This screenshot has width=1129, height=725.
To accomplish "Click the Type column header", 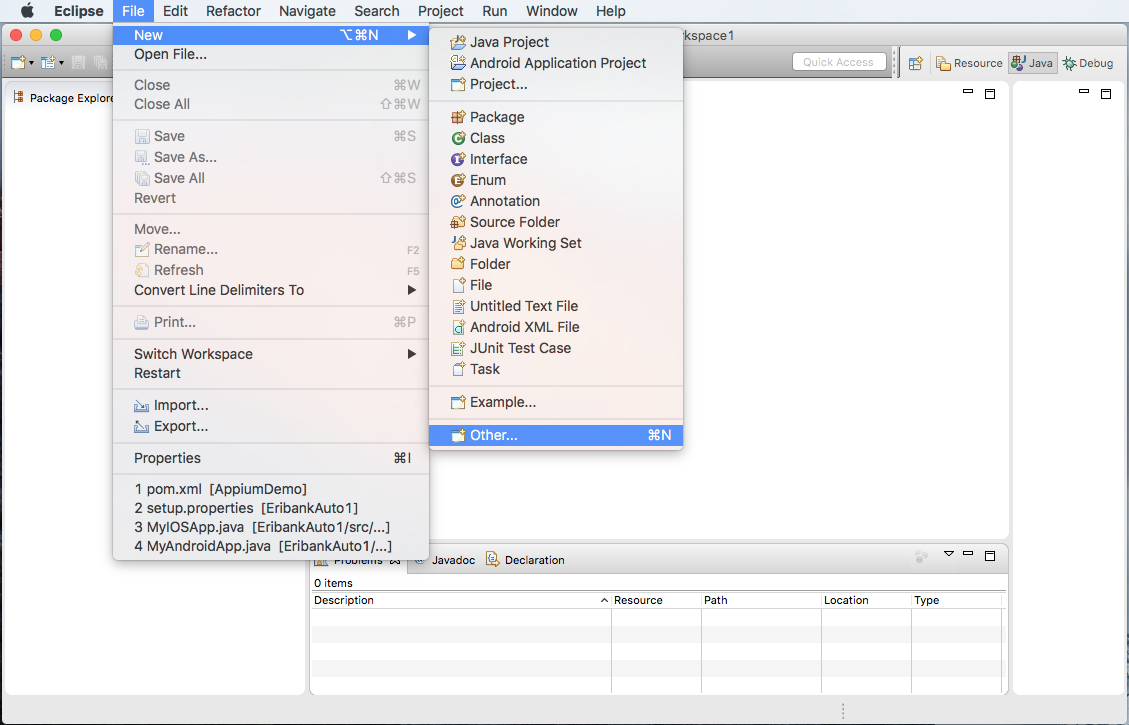I will [x=958, y=600].
